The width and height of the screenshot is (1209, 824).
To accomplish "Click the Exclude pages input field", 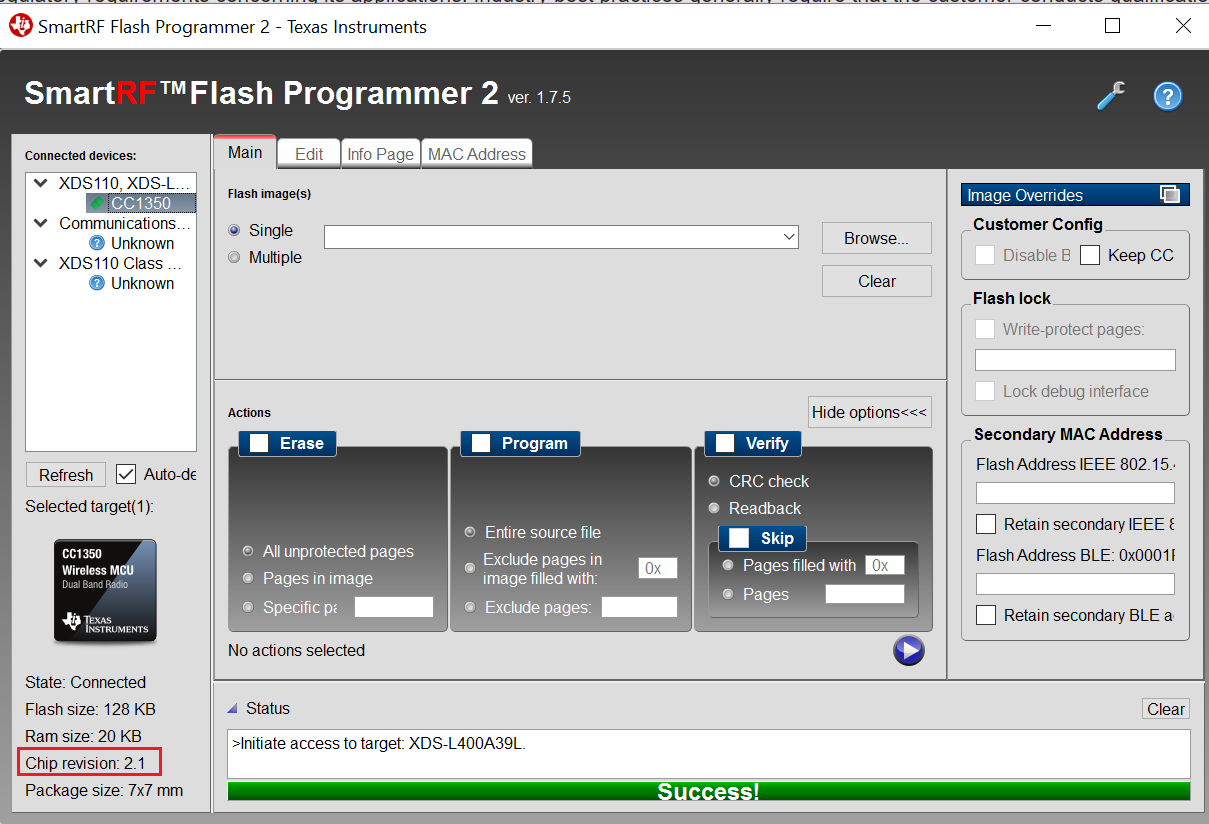I will point(639,607).
